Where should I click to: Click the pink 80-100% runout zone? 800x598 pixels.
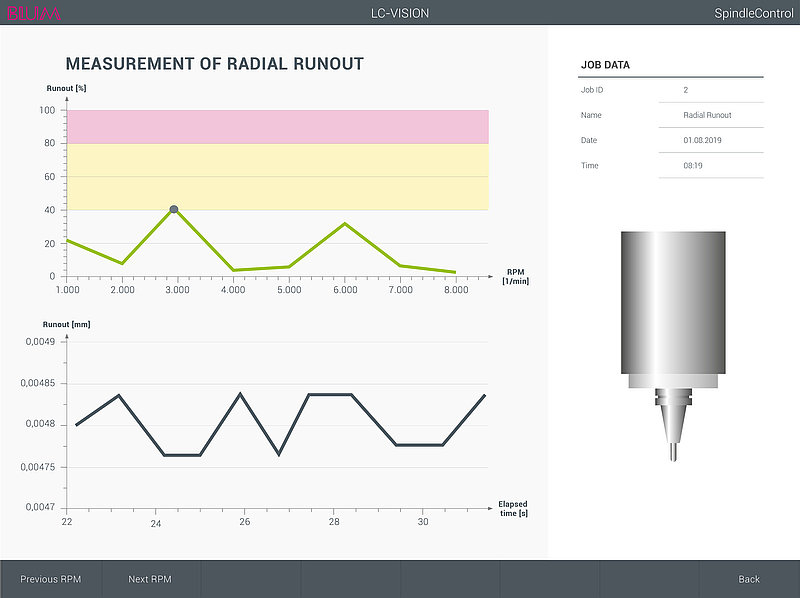point(278,127)
